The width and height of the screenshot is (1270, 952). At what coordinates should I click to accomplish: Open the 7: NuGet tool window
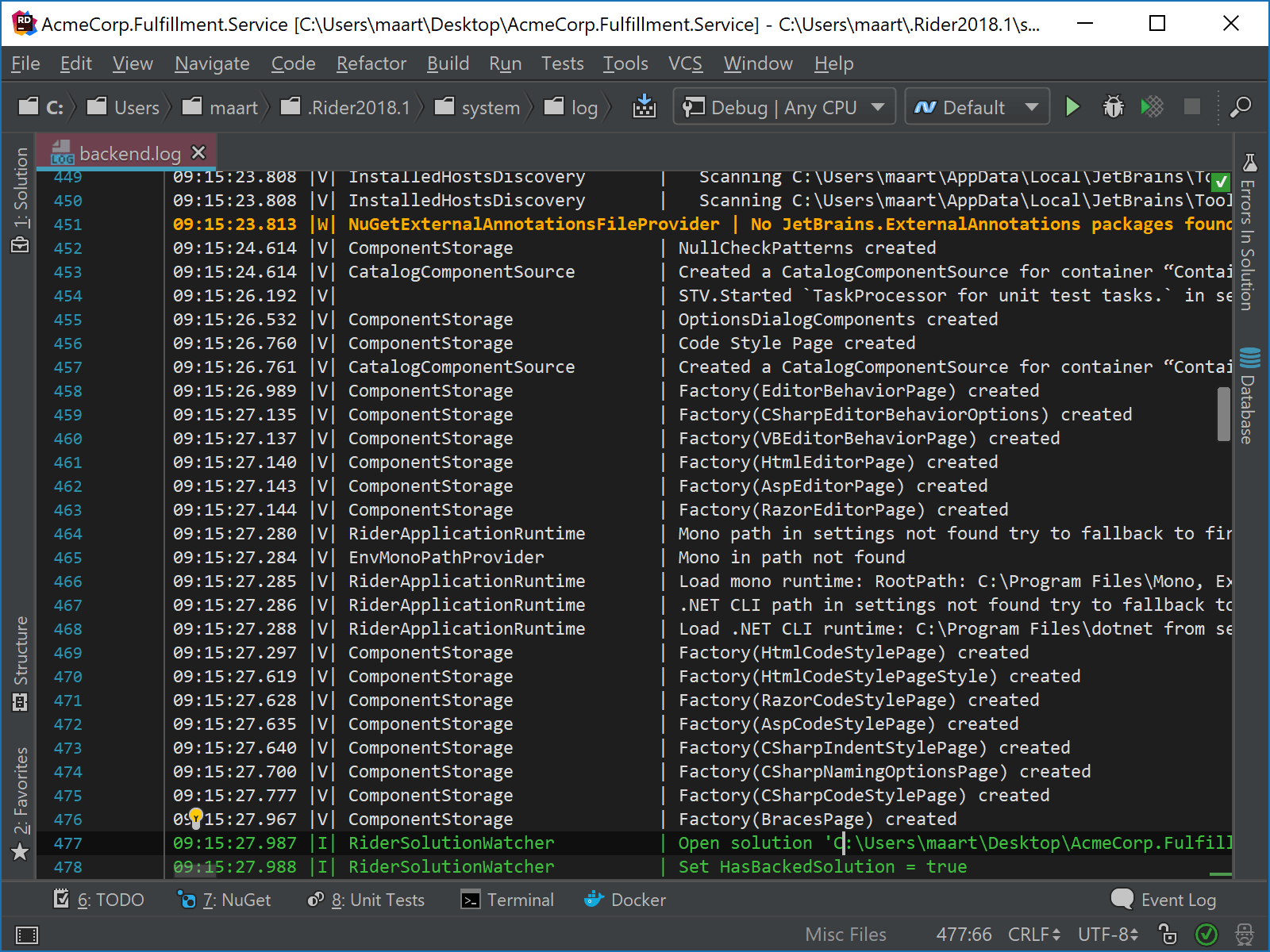coord(225,900)
